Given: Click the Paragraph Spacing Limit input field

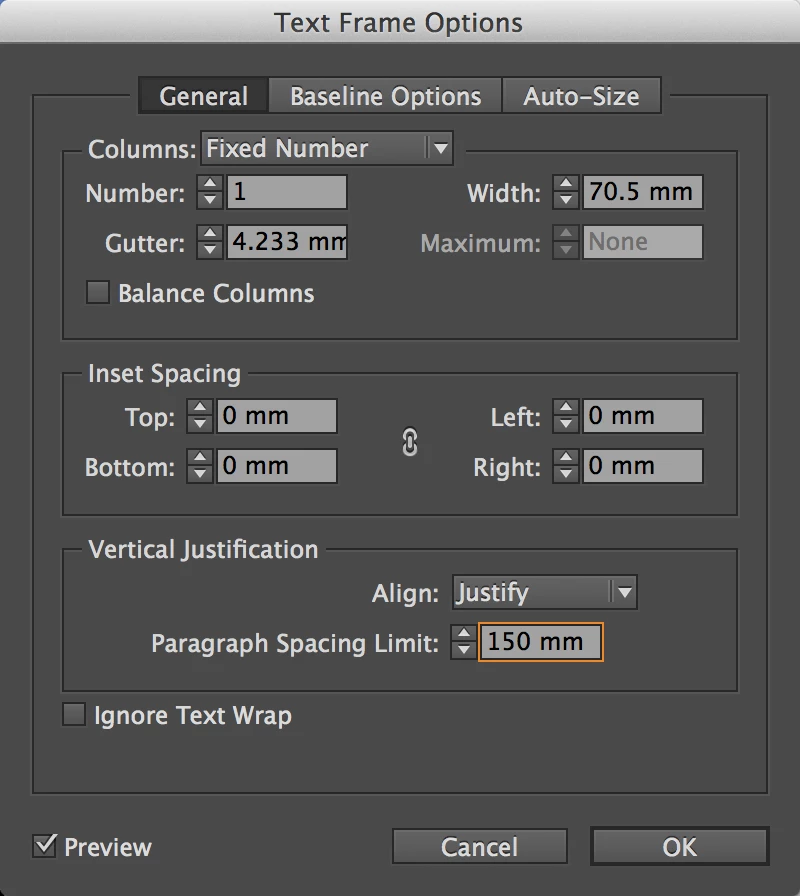Looking at the screenshot, I should 541,642.
